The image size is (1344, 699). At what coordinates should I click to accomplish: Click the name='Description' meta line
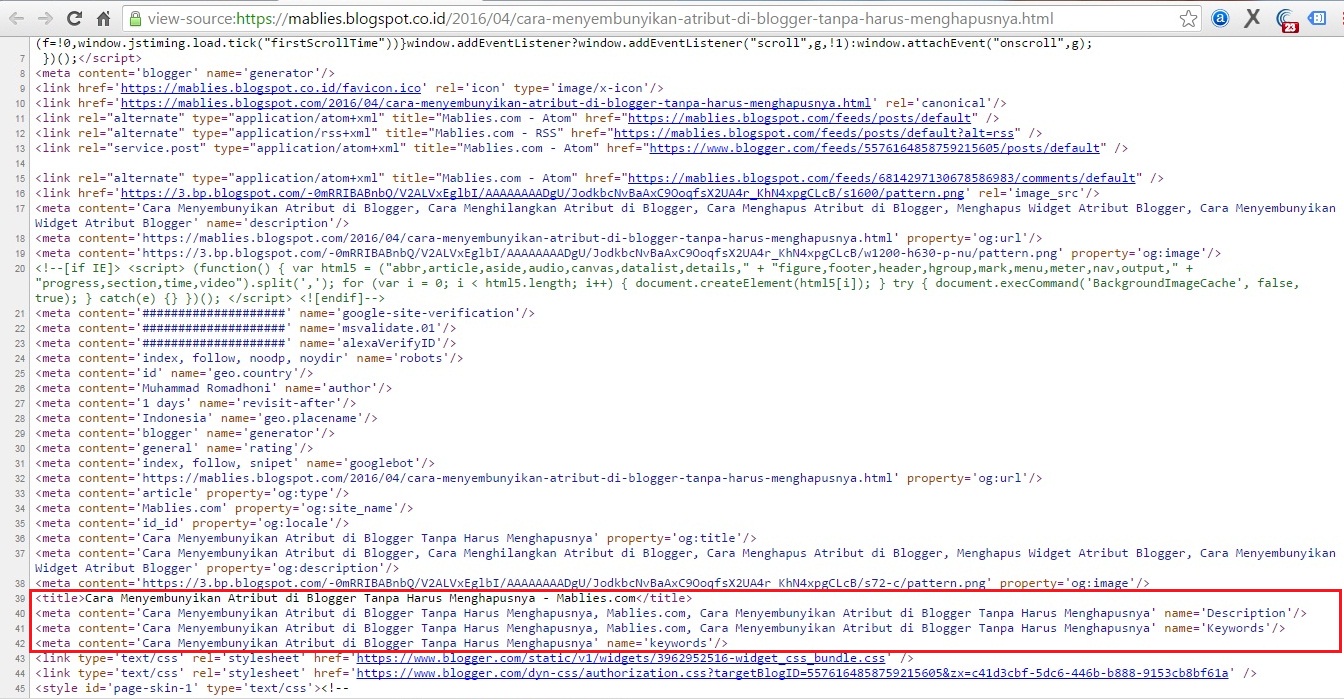pyautogui.click(x=671, y=613)
